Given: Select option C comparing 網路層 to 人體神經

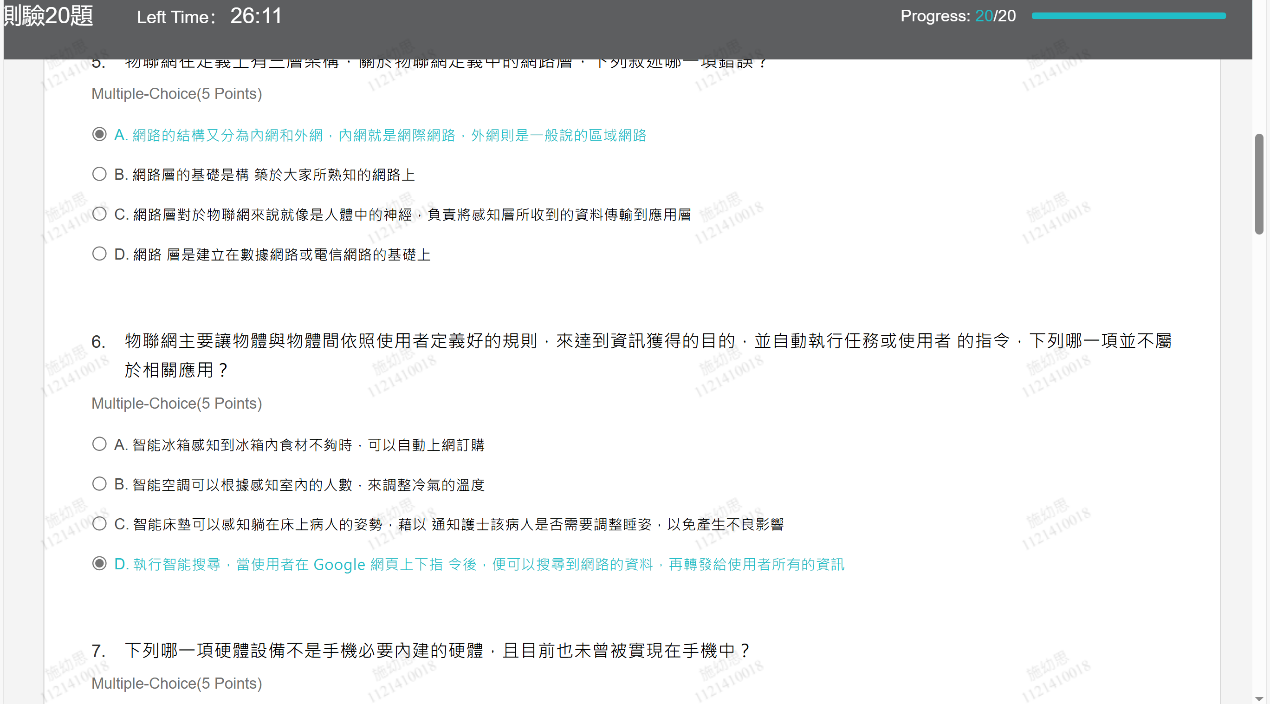Looking at the screenshot, I should pyautogui.click(x=99, y=214).
